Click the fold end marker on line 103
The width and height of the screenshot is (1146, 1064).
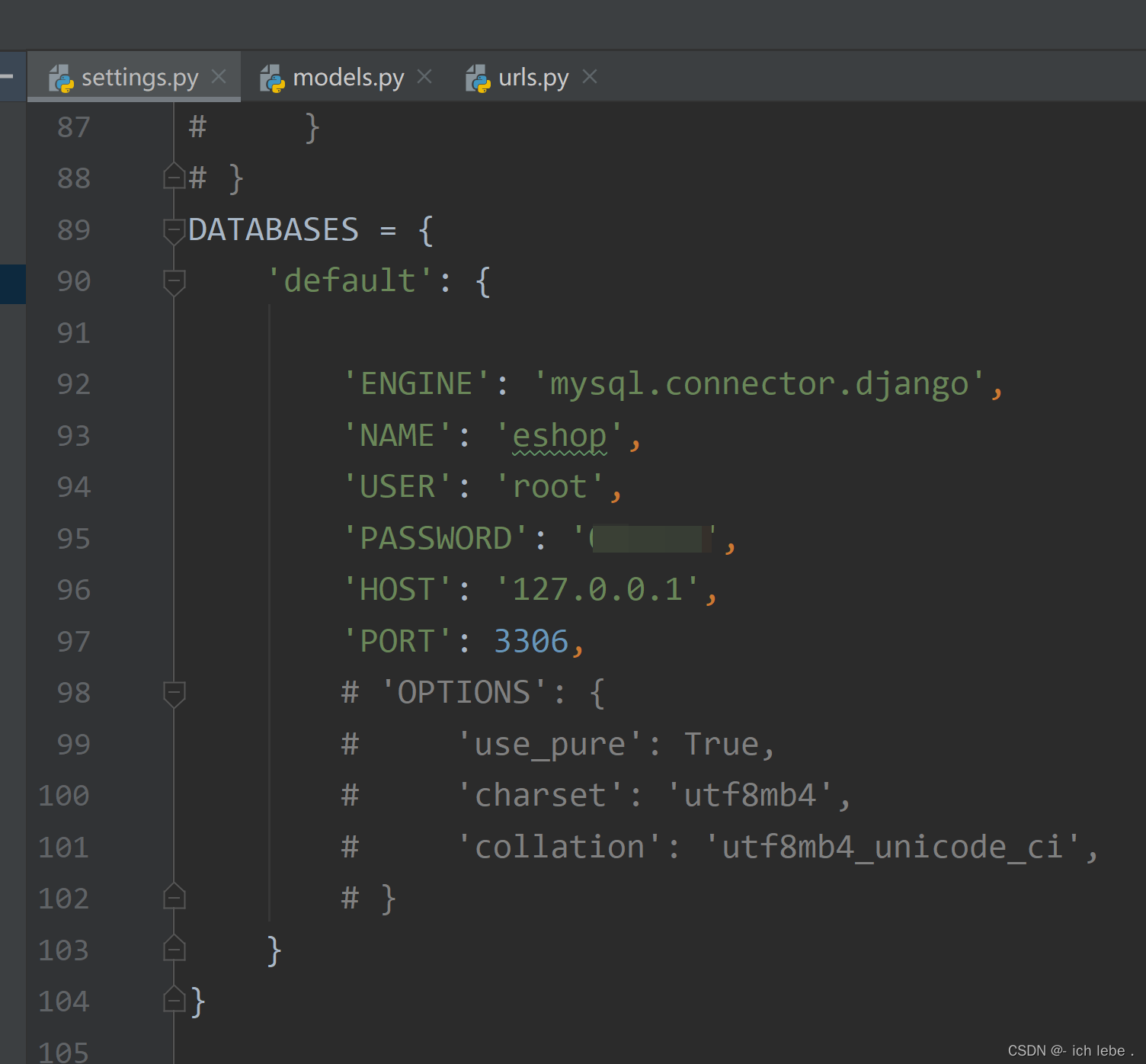[x=174, y=948]
